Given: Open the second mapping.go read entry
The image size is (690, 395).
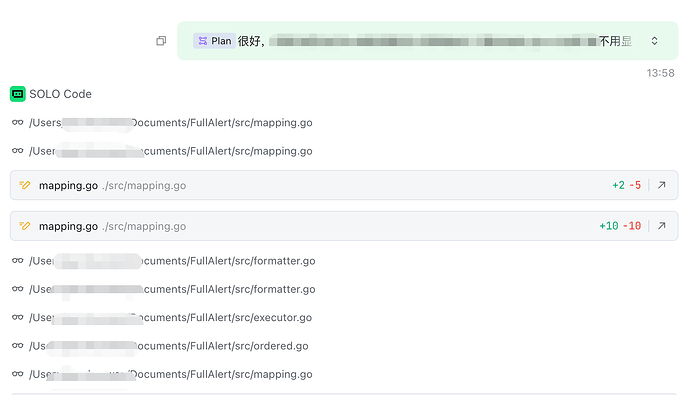Looking at the screenshot, I should click(171, 151).
